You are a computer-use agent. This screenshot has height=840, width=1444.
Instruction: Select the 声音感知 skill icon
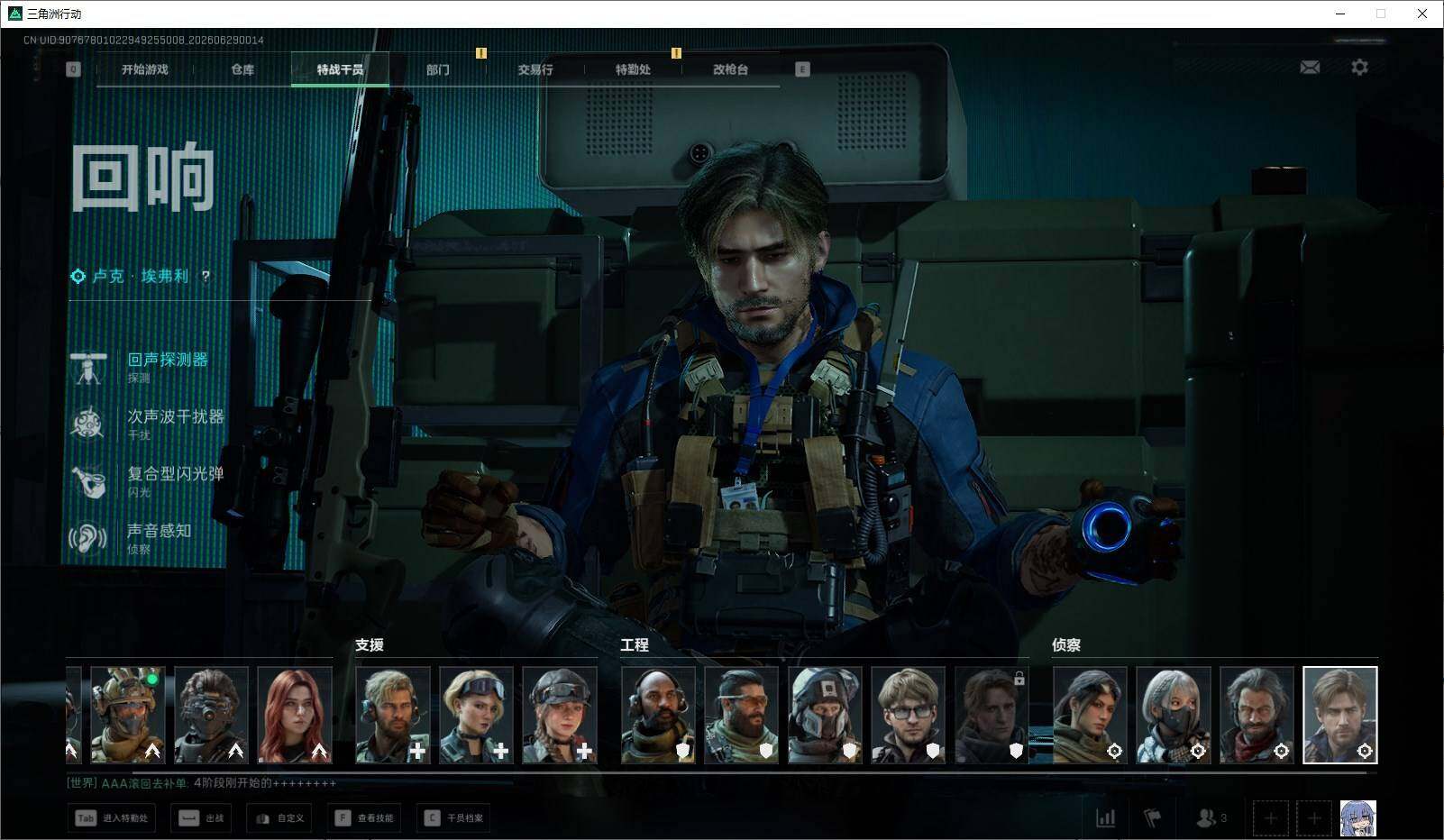pyautogui.click(x=88, y=538)
